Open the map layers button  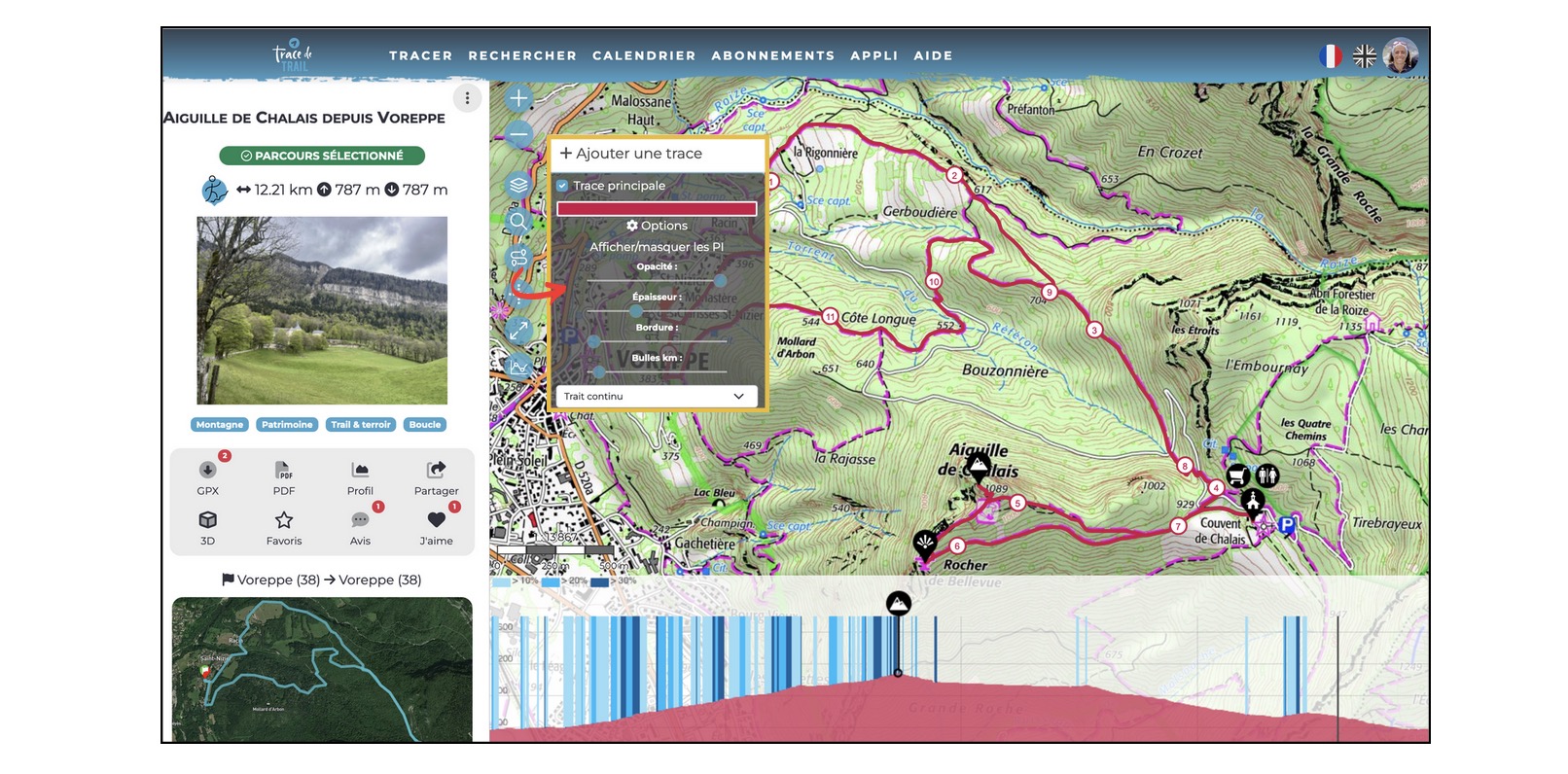click(518, 185)
